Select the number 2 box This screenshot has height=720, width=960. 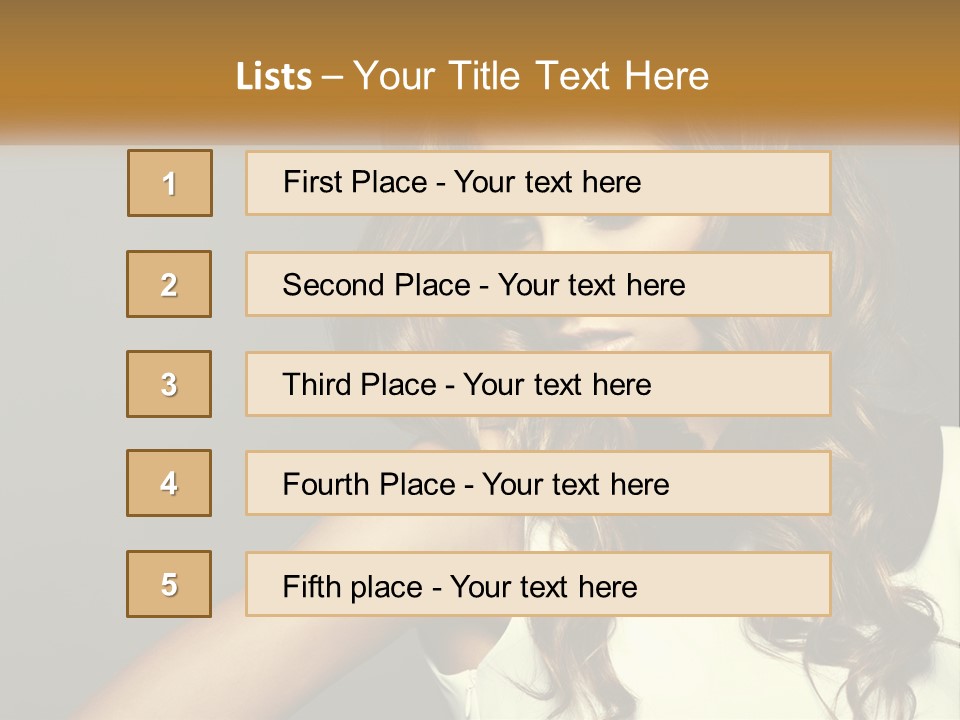[x=169, y=284]
